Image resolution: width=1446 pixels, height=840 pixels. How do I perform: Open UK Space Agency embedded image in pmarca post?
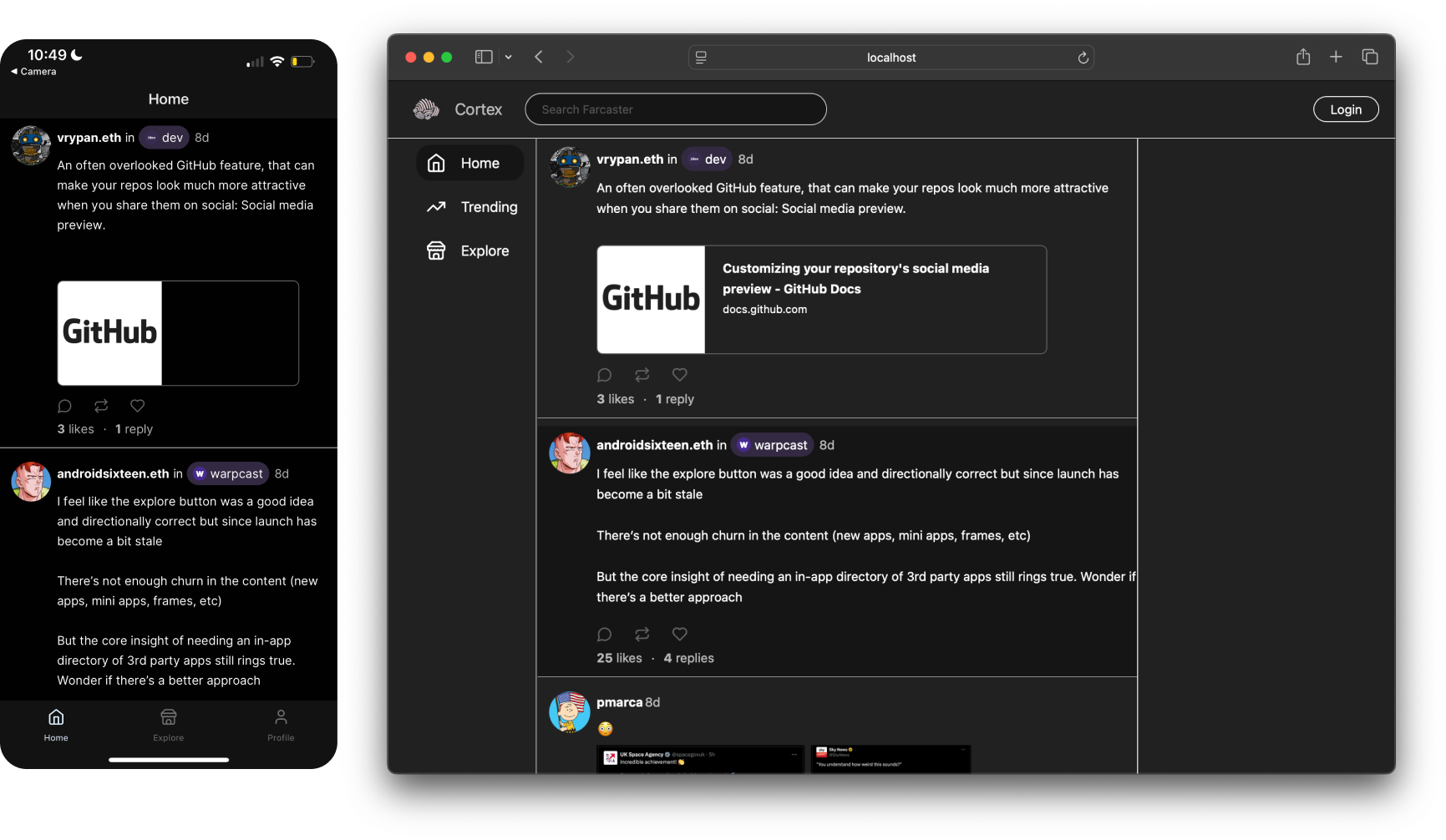[x=700, y=759]
